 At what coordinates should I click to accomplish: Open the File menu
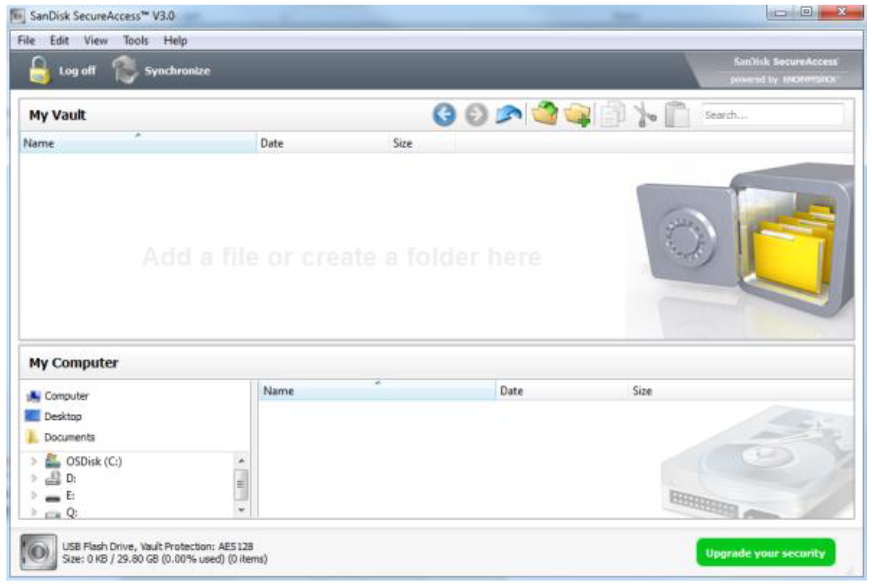[26, 41]
